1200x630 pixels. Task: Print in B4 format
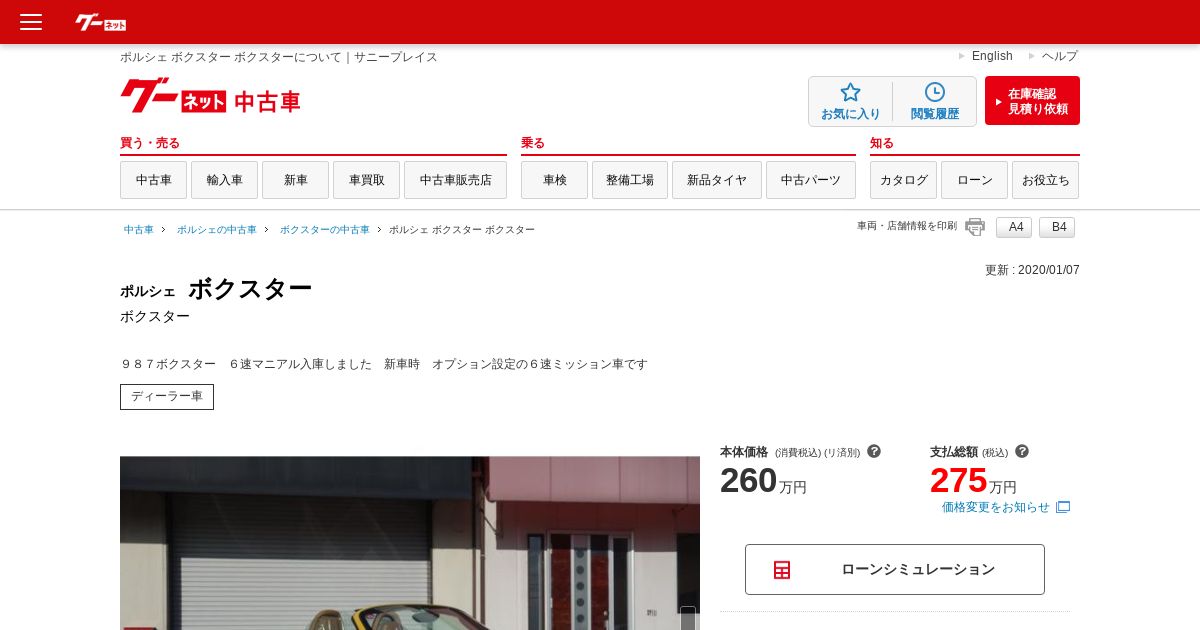pyautogui.click(x=1057, y=227)
